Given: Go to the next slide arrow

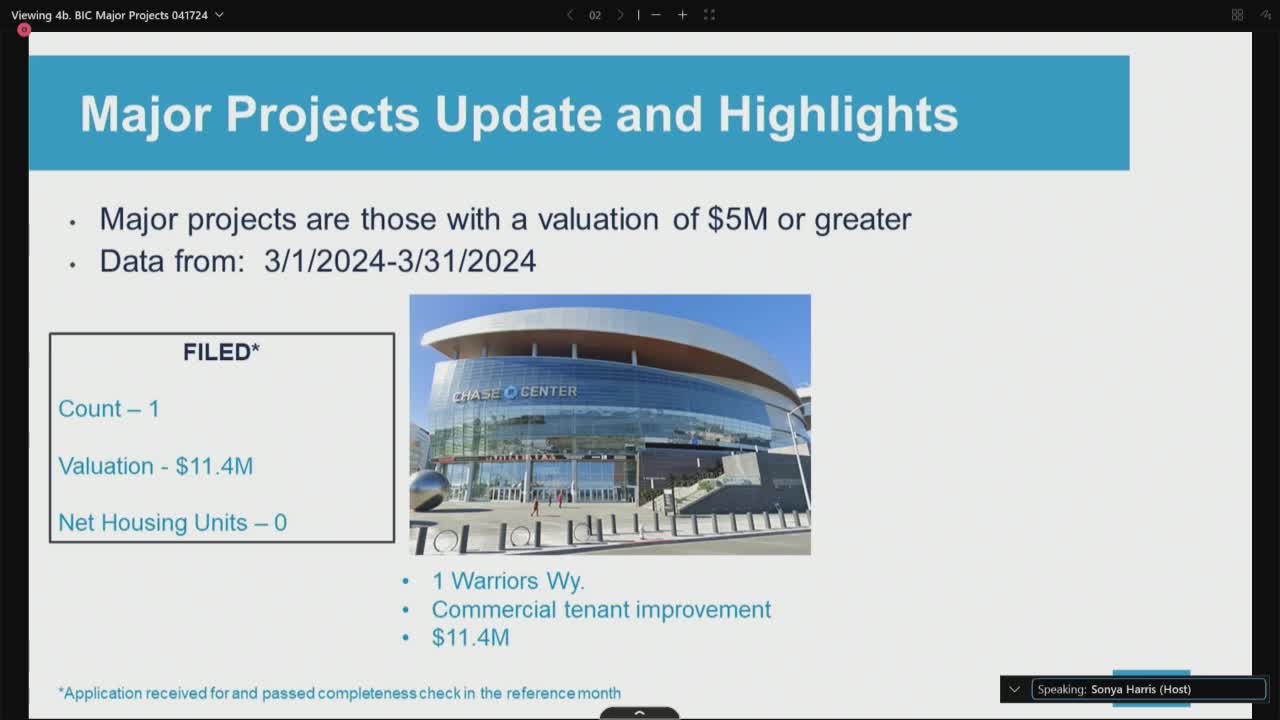Looking at the screenshot, I should coord(620,15).
